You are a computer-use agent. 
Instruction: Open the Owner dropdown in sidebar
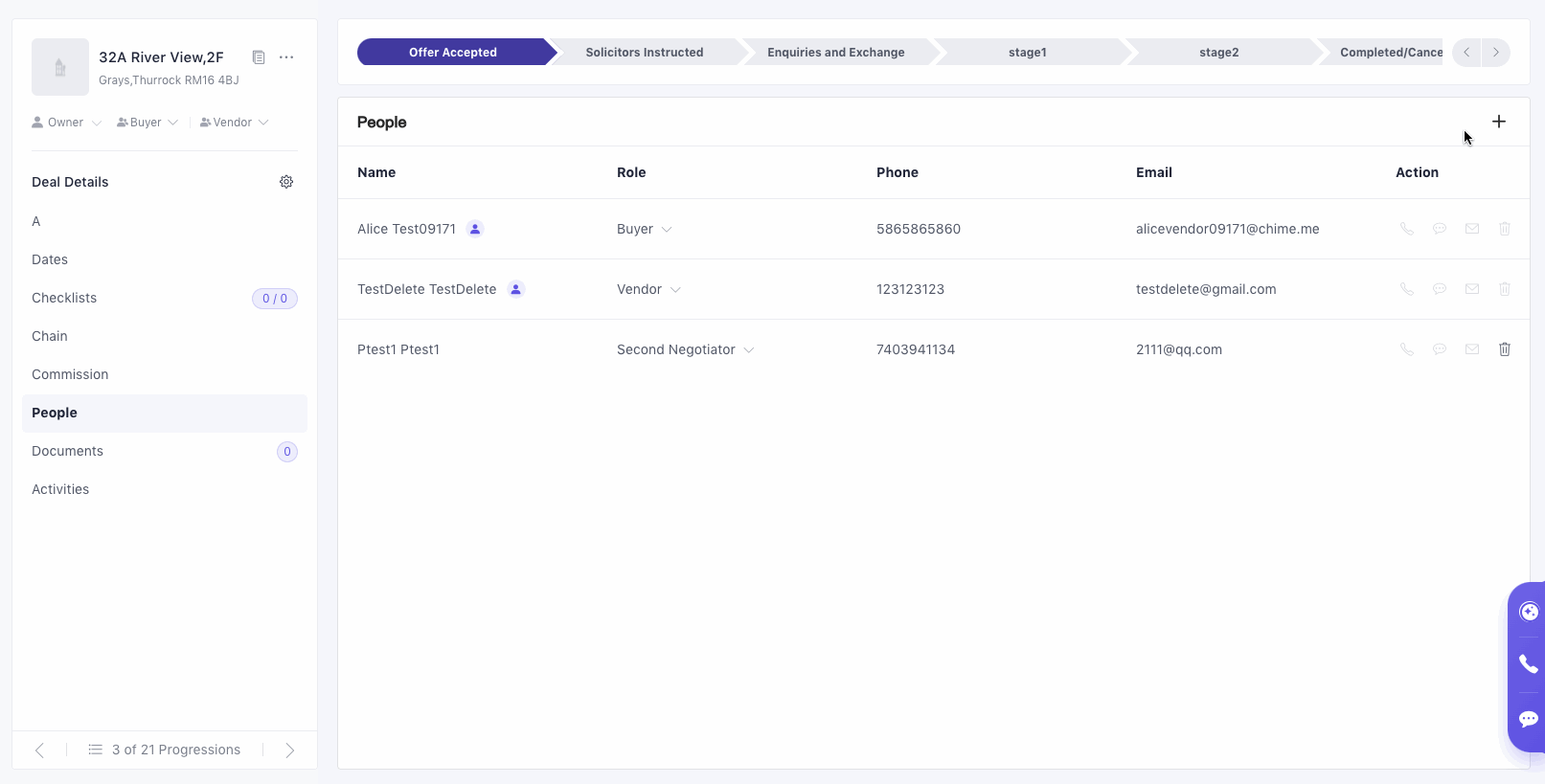(66, 123)
